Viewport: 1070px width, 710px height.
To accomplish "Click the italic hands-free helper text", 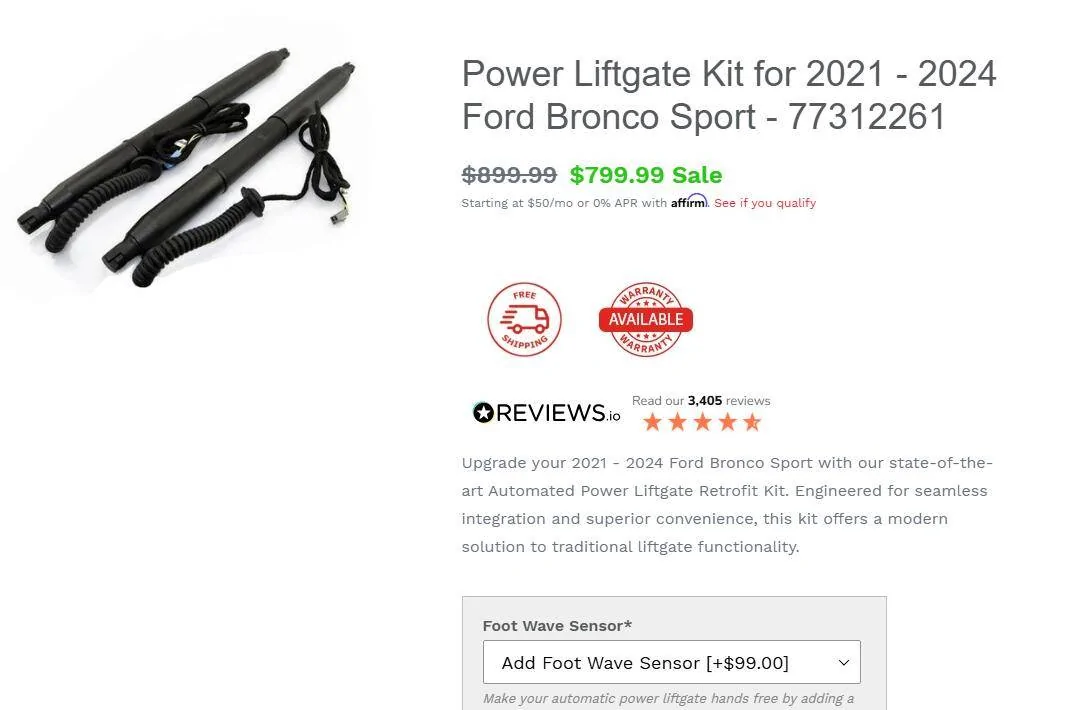I will (x=669, y=699).
